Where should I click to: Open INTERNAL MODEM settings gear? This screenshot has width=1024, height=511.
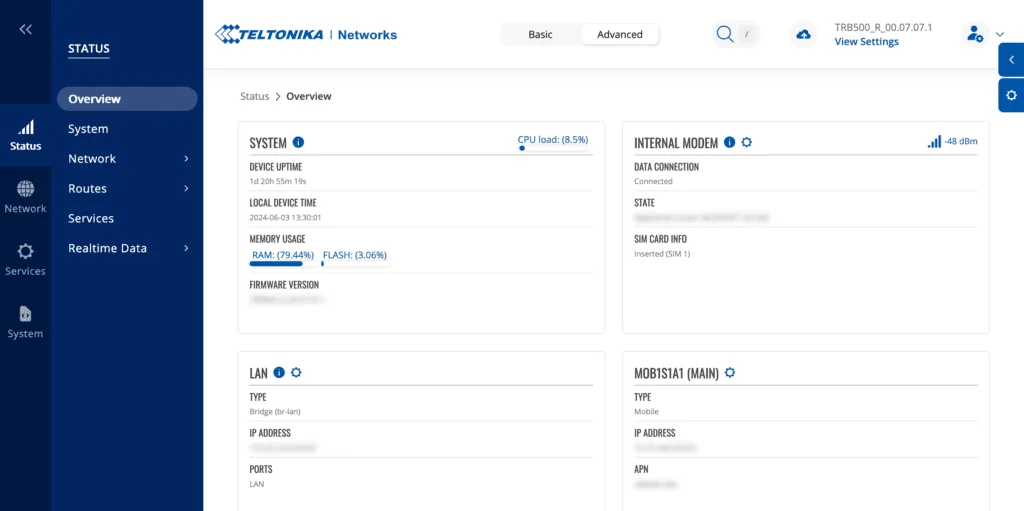point(746,142)
